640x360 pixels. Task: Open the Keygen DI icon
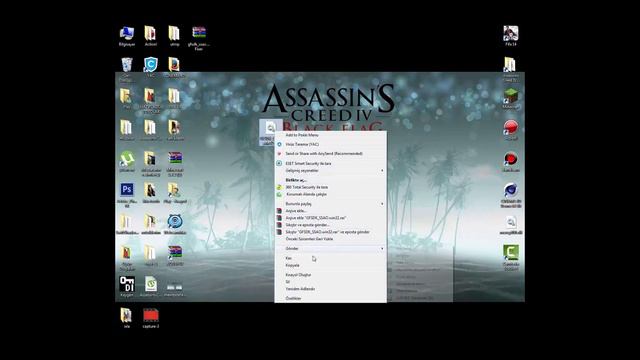[127, 287]
